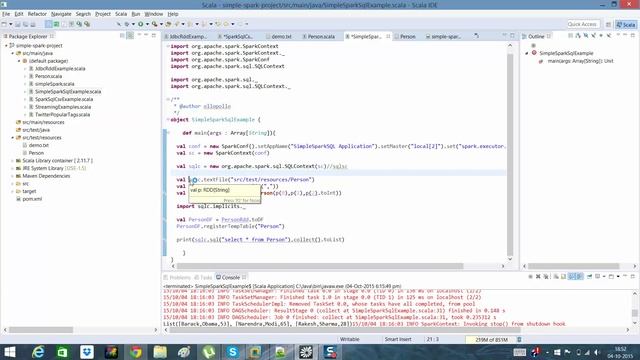Open Package Explorer view menu
The height and width of the screenshot is (360, 640).
pyautogui.click(x=139, y=36)
